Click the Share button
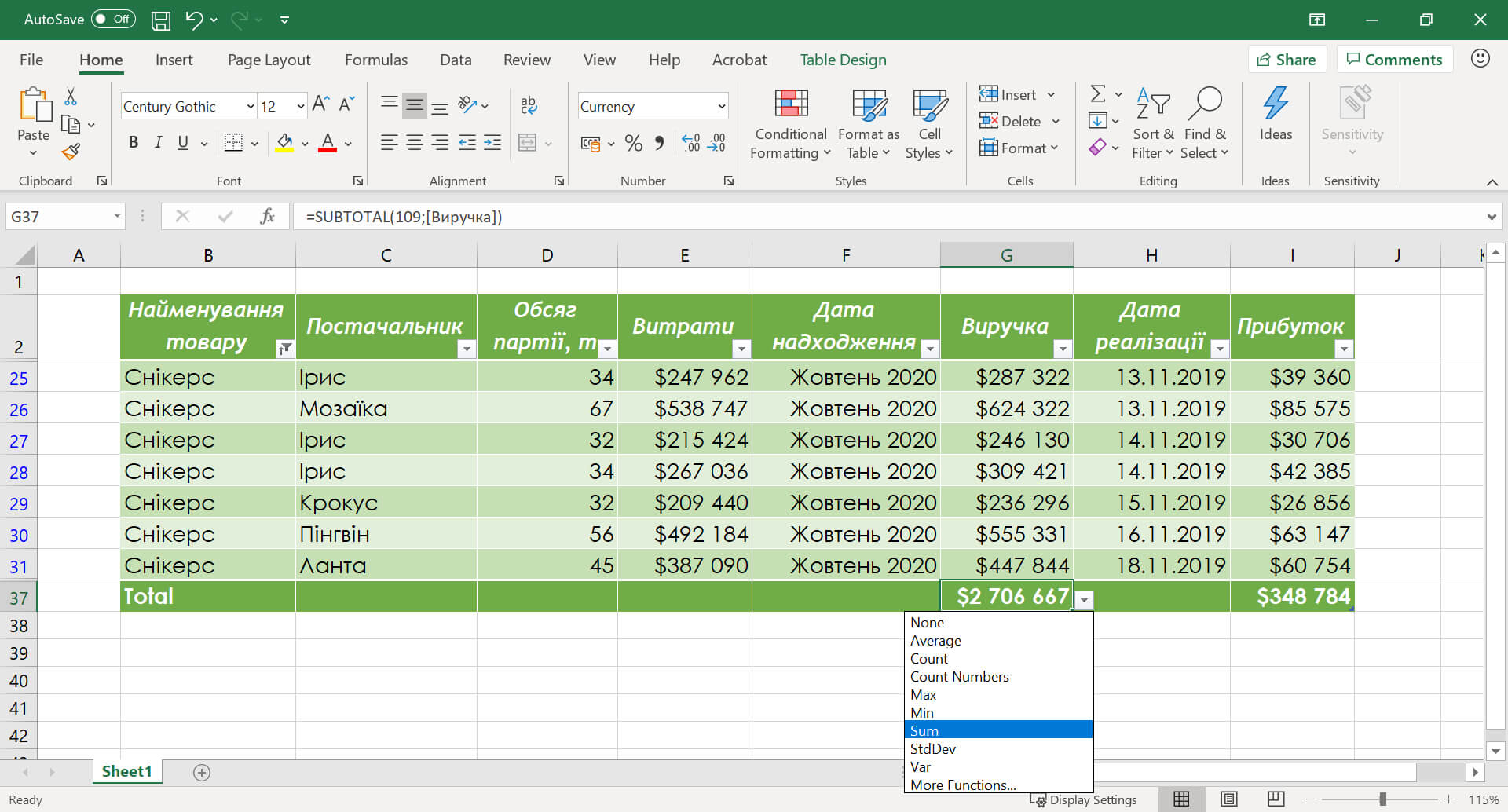 pos(1286,60)
